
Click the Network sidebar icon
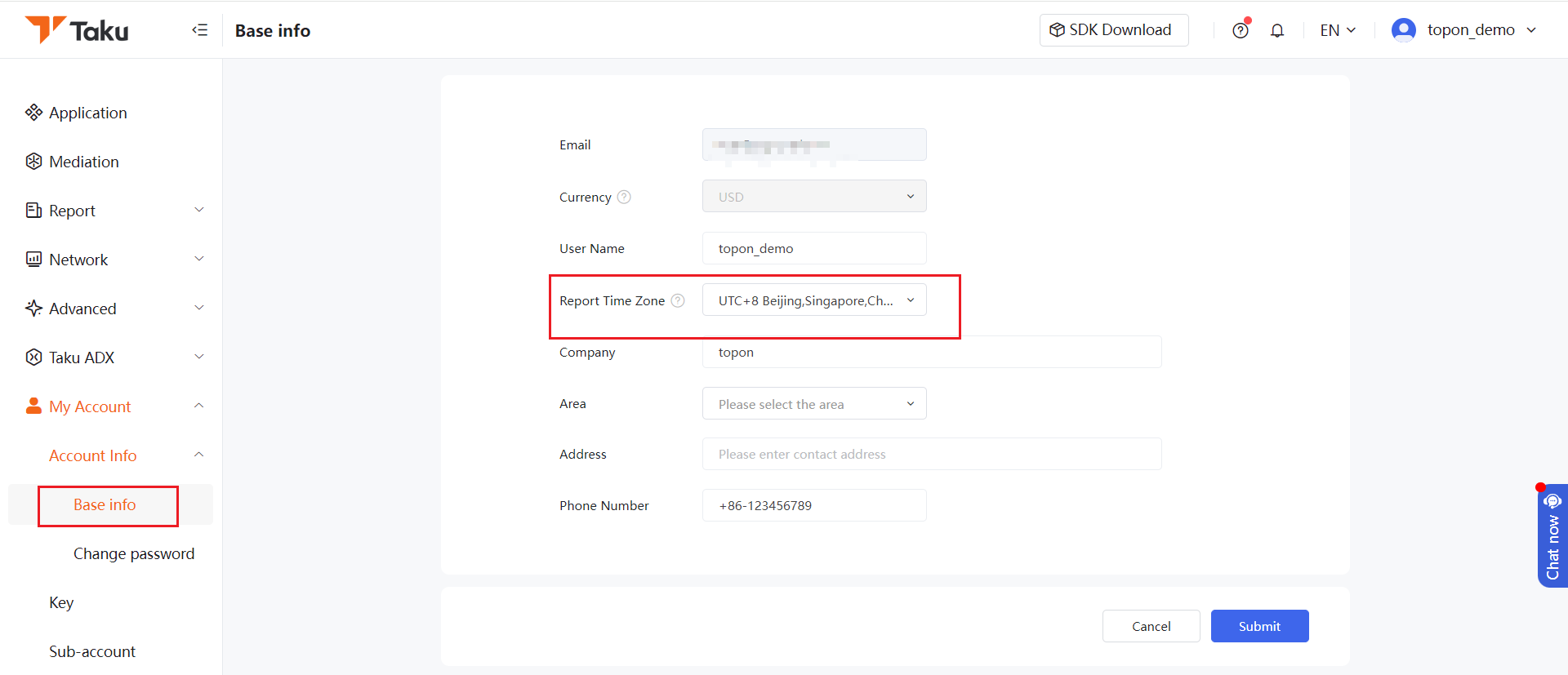[33, 260]
